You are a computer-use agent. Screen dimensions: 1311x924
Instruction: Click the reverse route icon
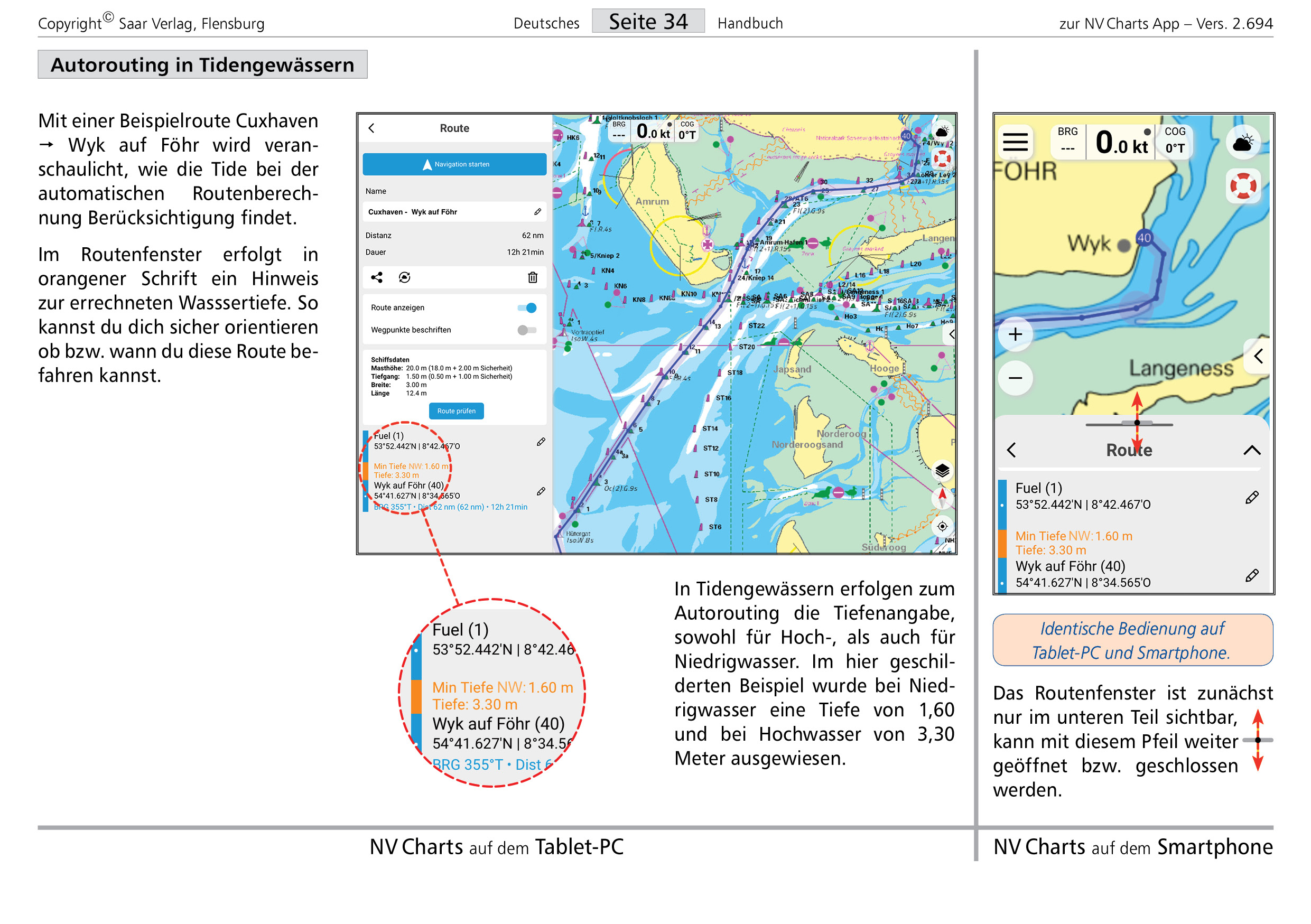point(404,277)
